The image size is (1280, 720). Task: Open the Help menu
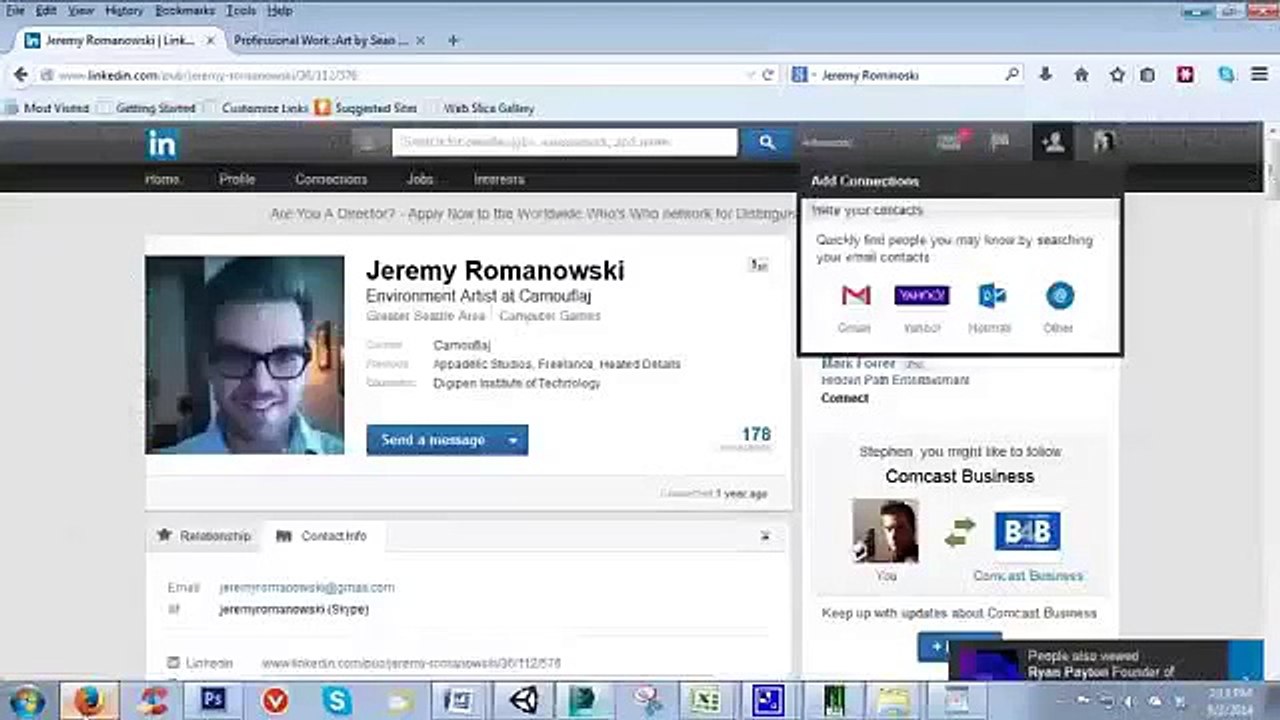pos(280,10)
